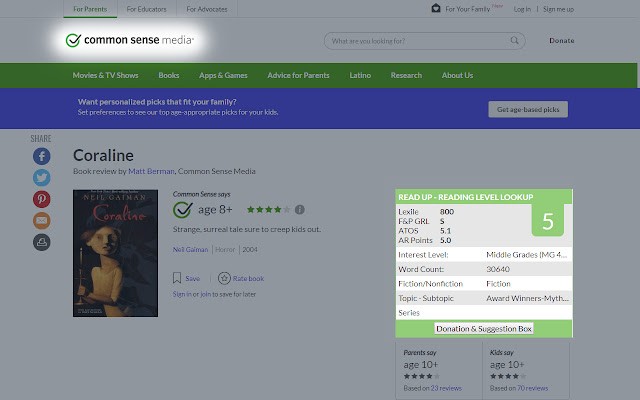The width and height of the screenshot is (640, 400).
Task: Click the search magnifier icon
Action: [514, 40]
